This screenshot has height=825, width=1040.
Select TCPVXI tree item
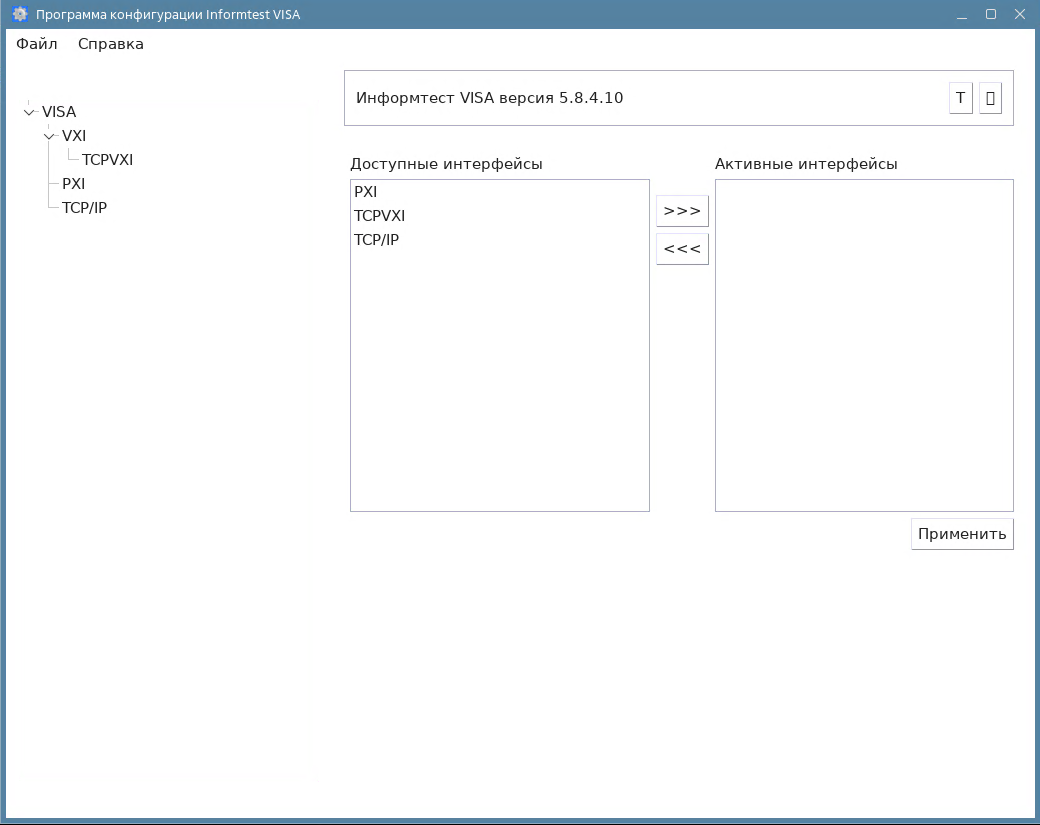107,160
